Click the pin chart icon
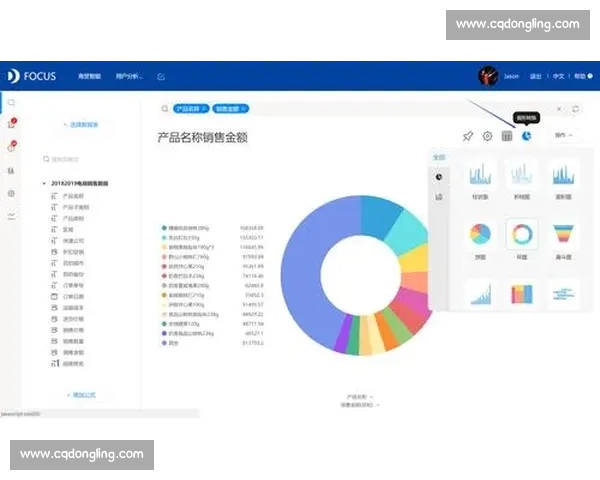The height and width of the screenshot is (480, 600). (467, 136)
